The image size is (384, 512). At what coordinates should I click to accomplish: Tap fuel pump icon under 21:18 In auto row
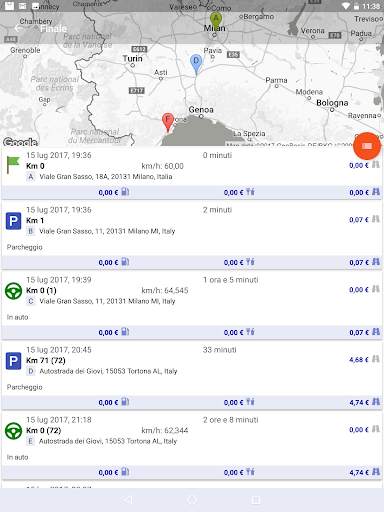point(125,472)
